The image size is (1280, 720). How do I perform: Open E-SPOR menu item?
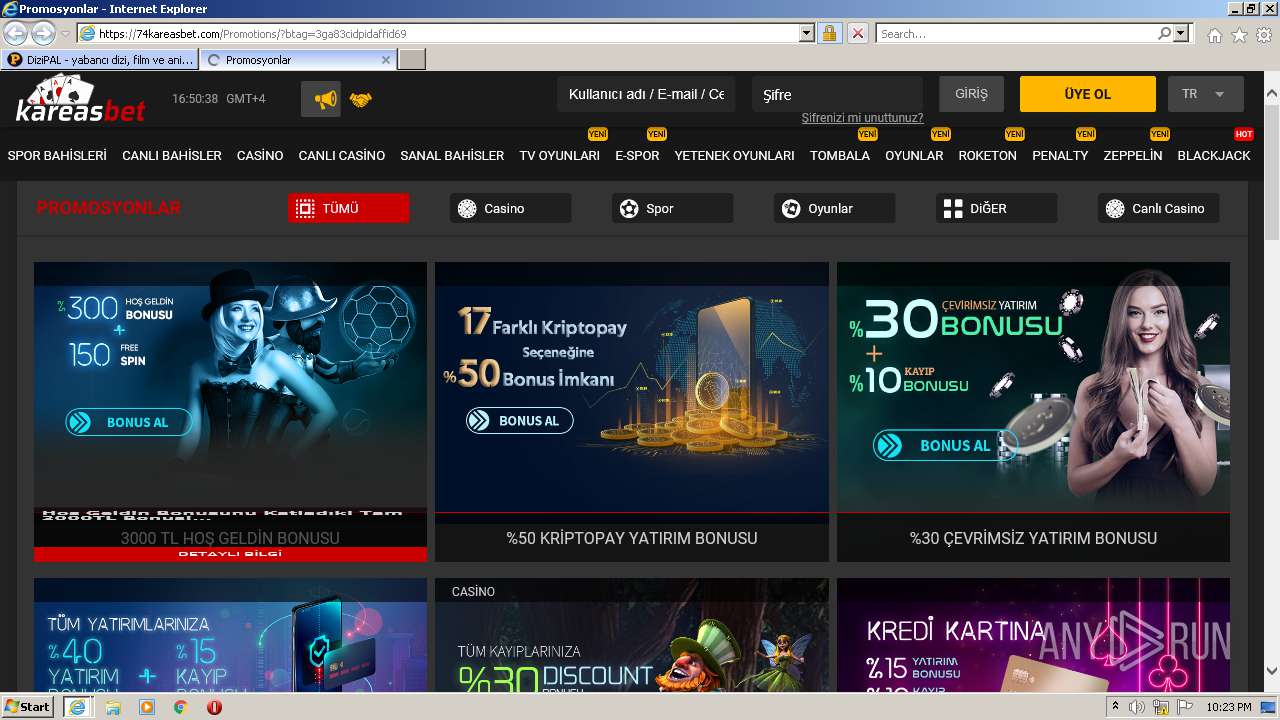[x=637, y=155]
